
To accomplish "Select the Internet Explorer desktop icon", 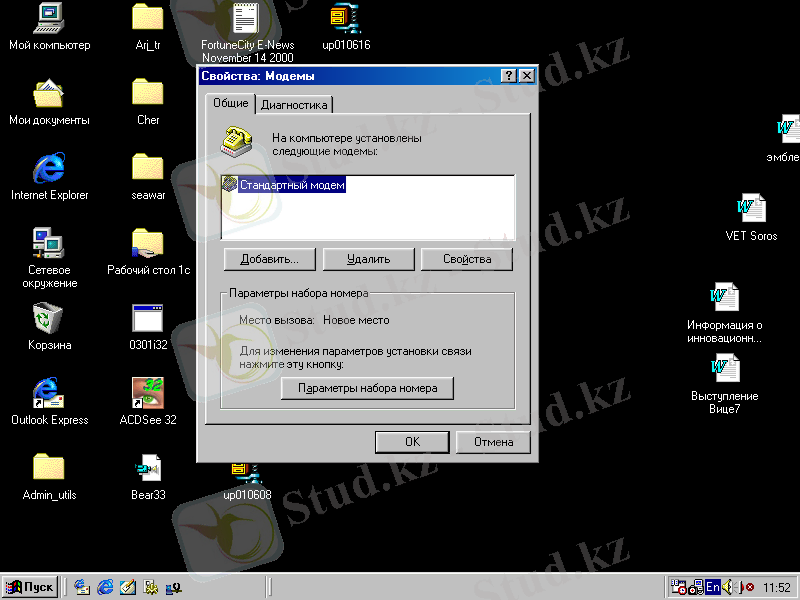I will [49, 169].
